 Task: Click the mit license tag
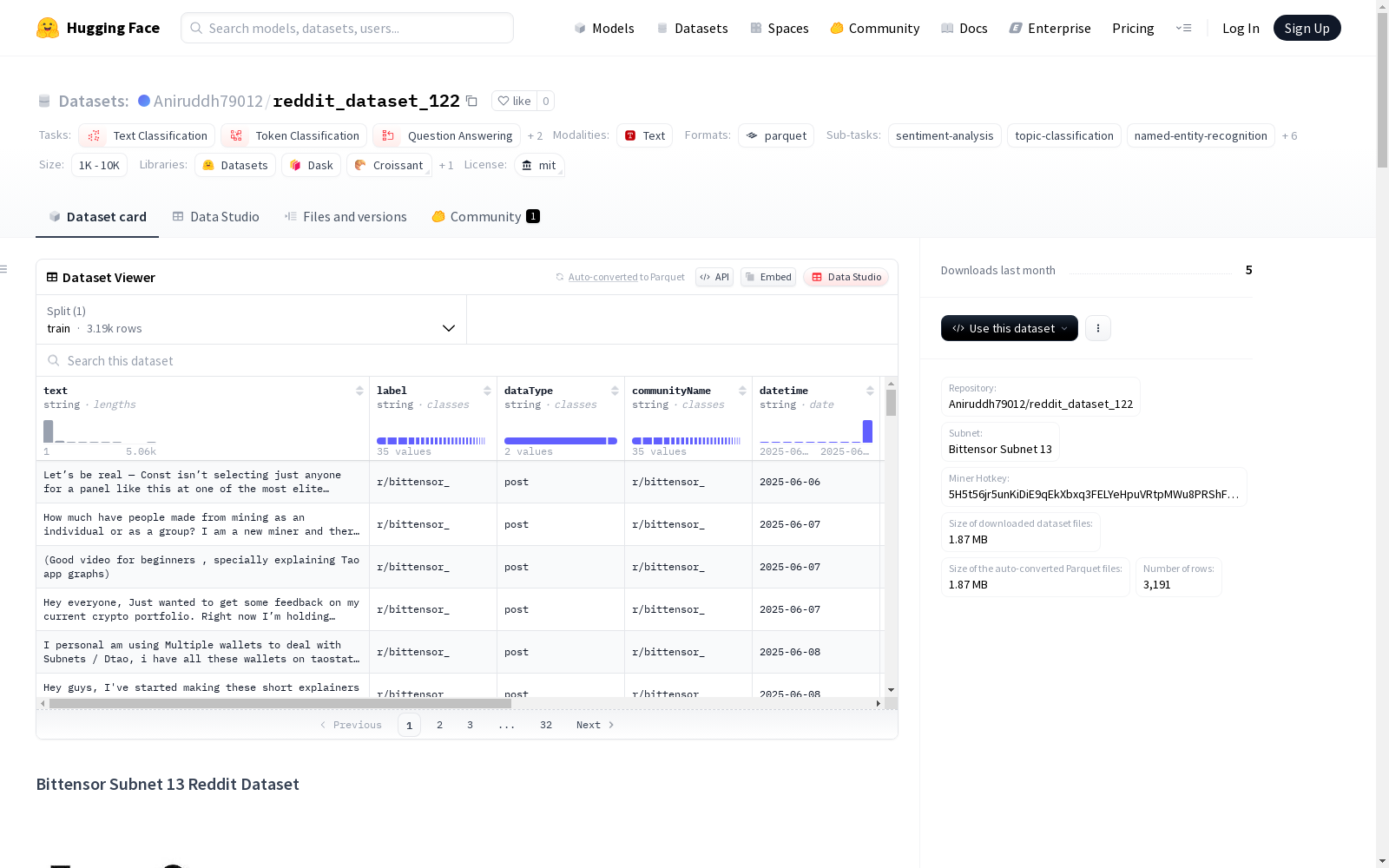pos(539,165)
